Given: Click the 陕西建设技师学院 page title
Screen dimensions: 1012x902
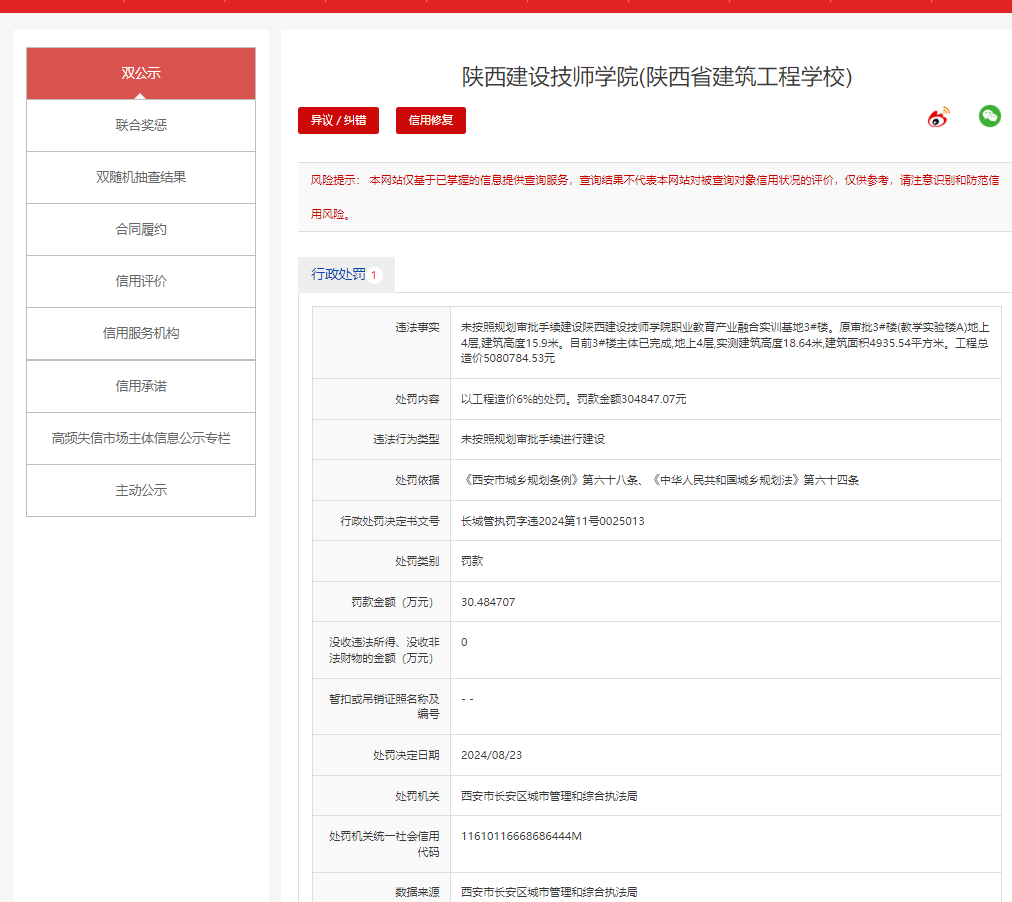Looking at the screenshot, I should click(656, 77).
